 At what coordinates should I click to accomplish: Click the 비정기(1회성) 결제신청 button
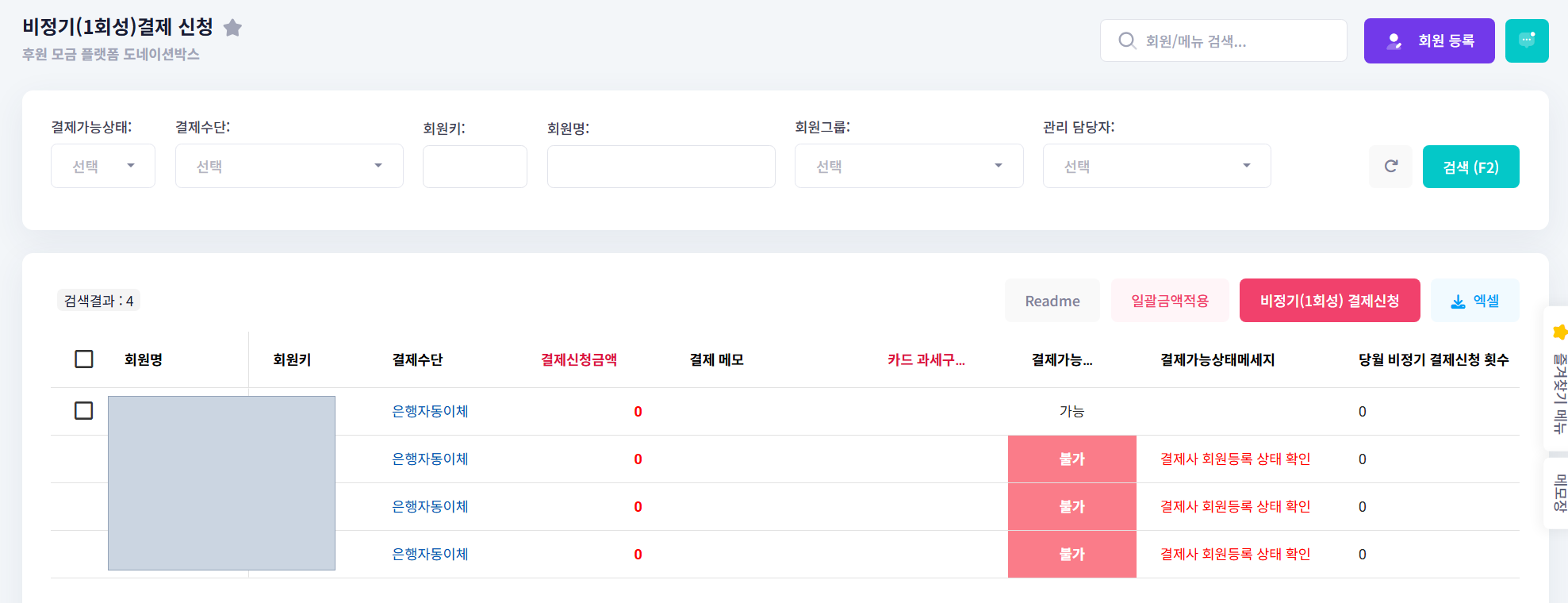click(x=1330, y=301)
